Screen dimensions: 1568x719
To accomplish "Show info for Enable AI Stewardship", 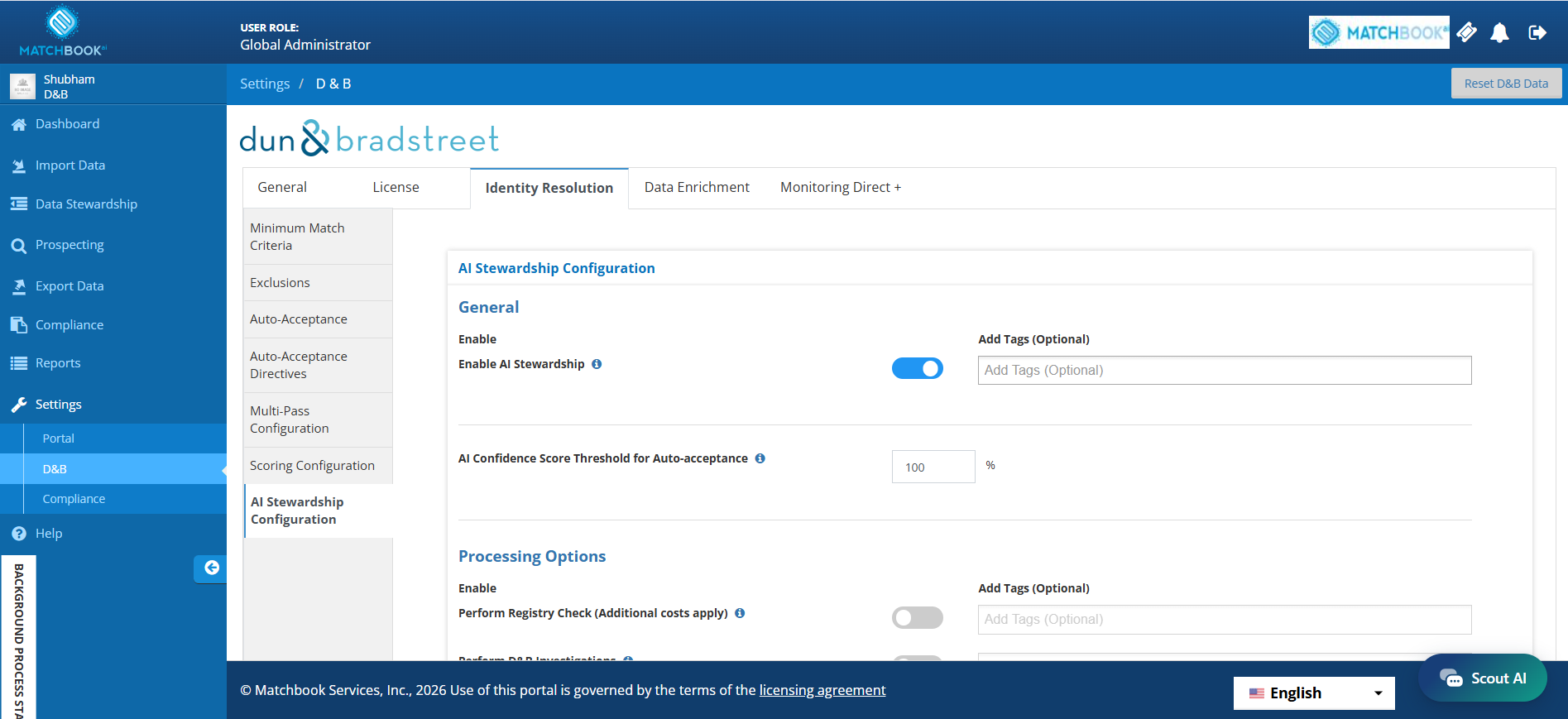I will pyautogui.click(x=597, y=364).
